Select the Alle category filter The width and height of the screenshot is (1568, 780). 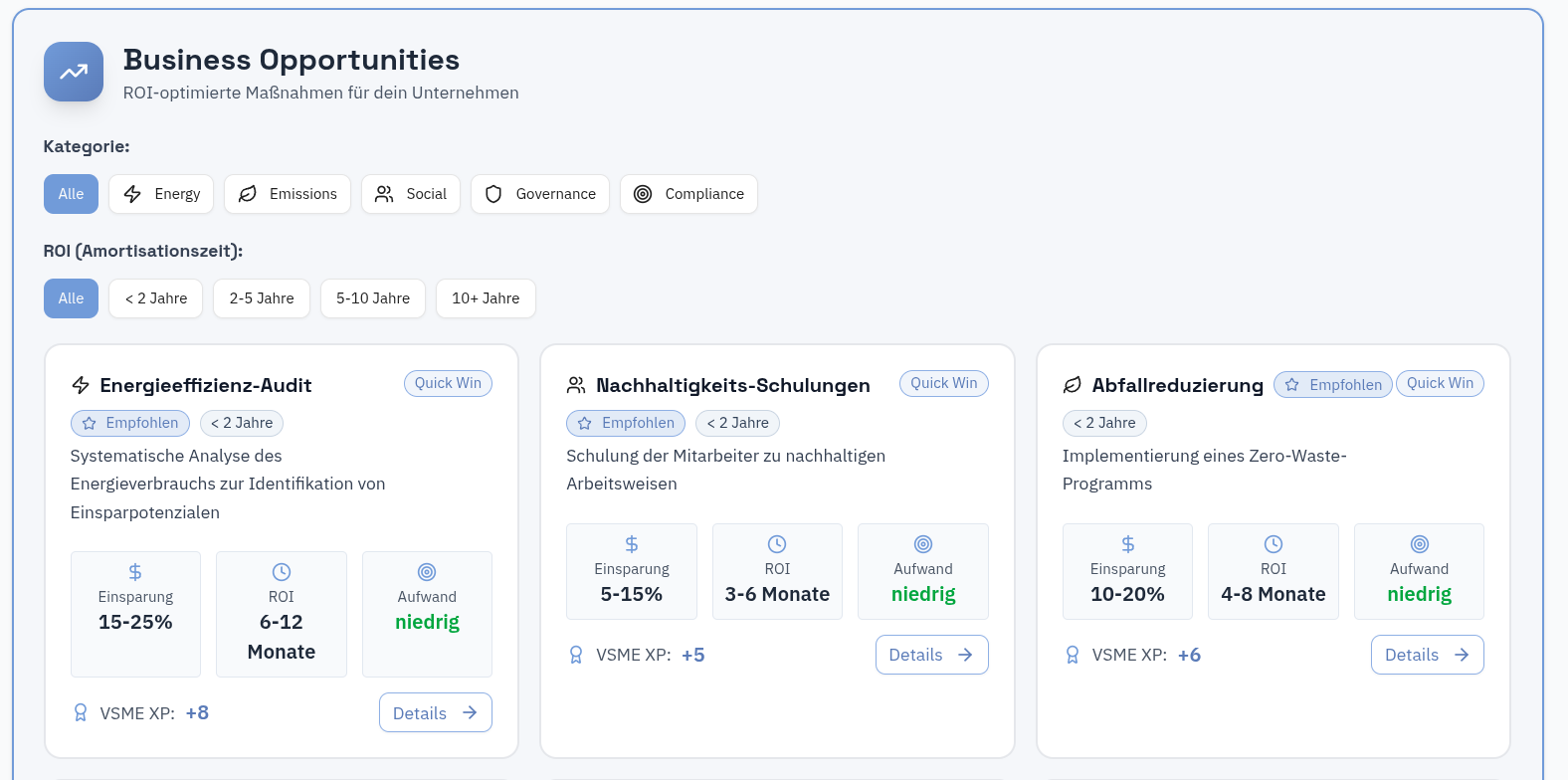click(71, 194)
